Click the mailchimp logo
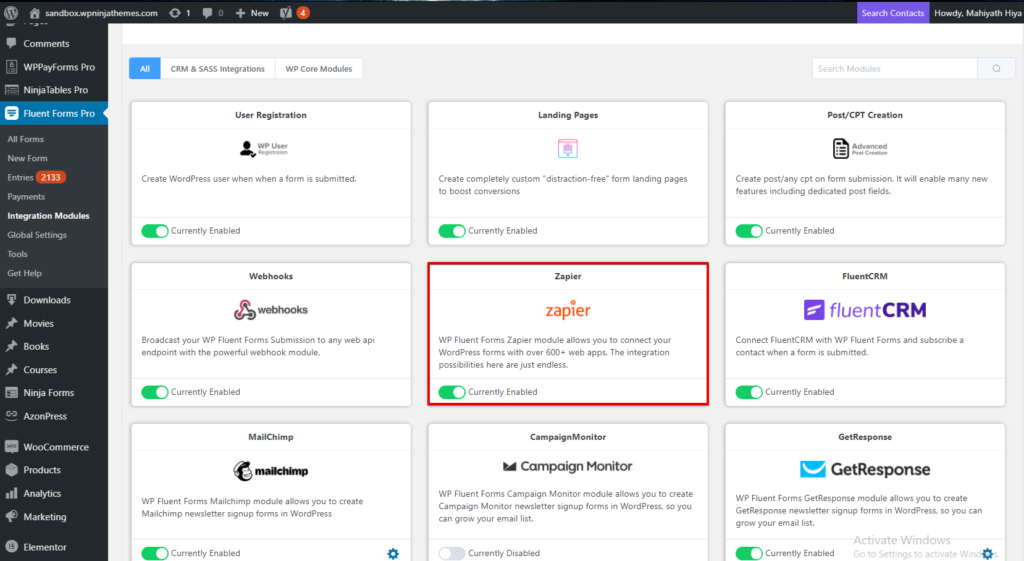Viewport: 1024px width, 561px height. 270,471
